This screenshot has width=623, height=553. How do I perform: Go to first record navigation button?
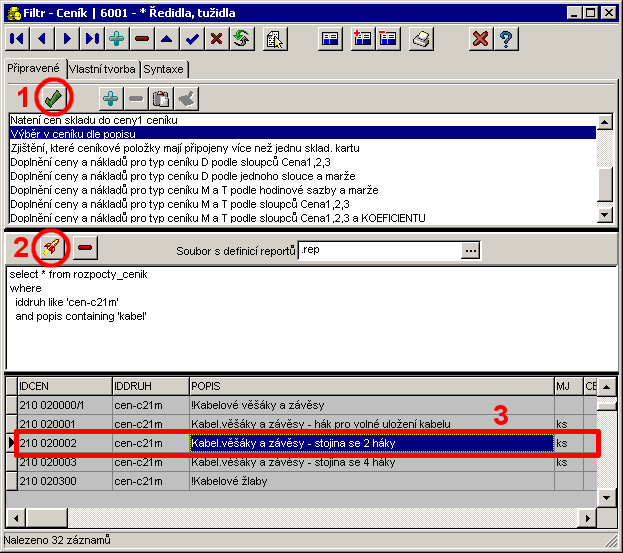click(18, 38)
